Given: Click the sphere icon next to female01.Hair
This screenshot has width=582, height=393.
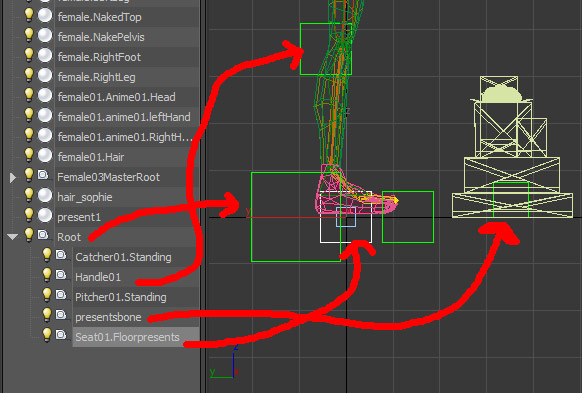Looking at the screenshot, I should coord(45,155).
